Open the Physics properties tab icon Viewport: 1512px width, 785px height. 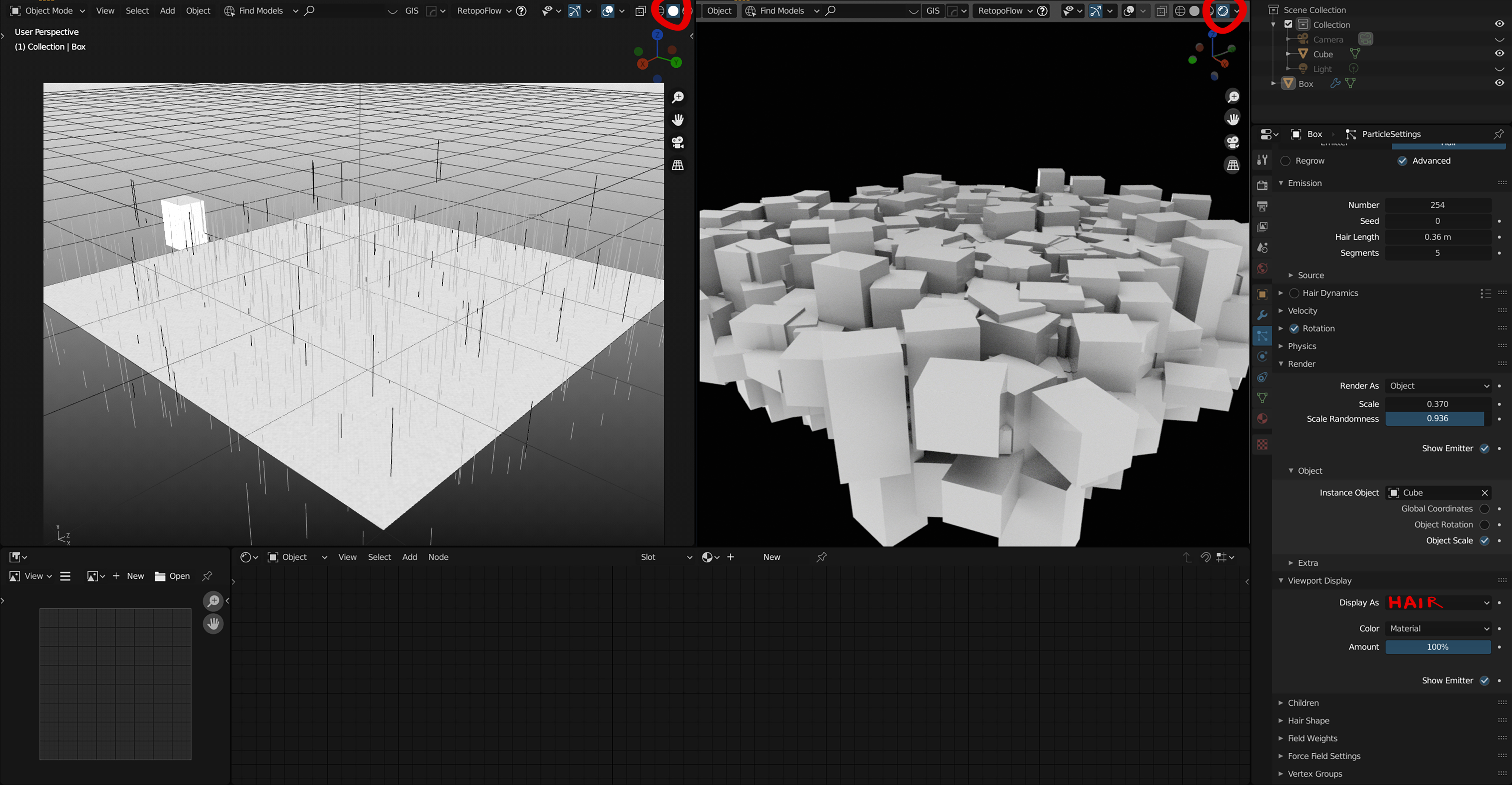[1262, 356]
